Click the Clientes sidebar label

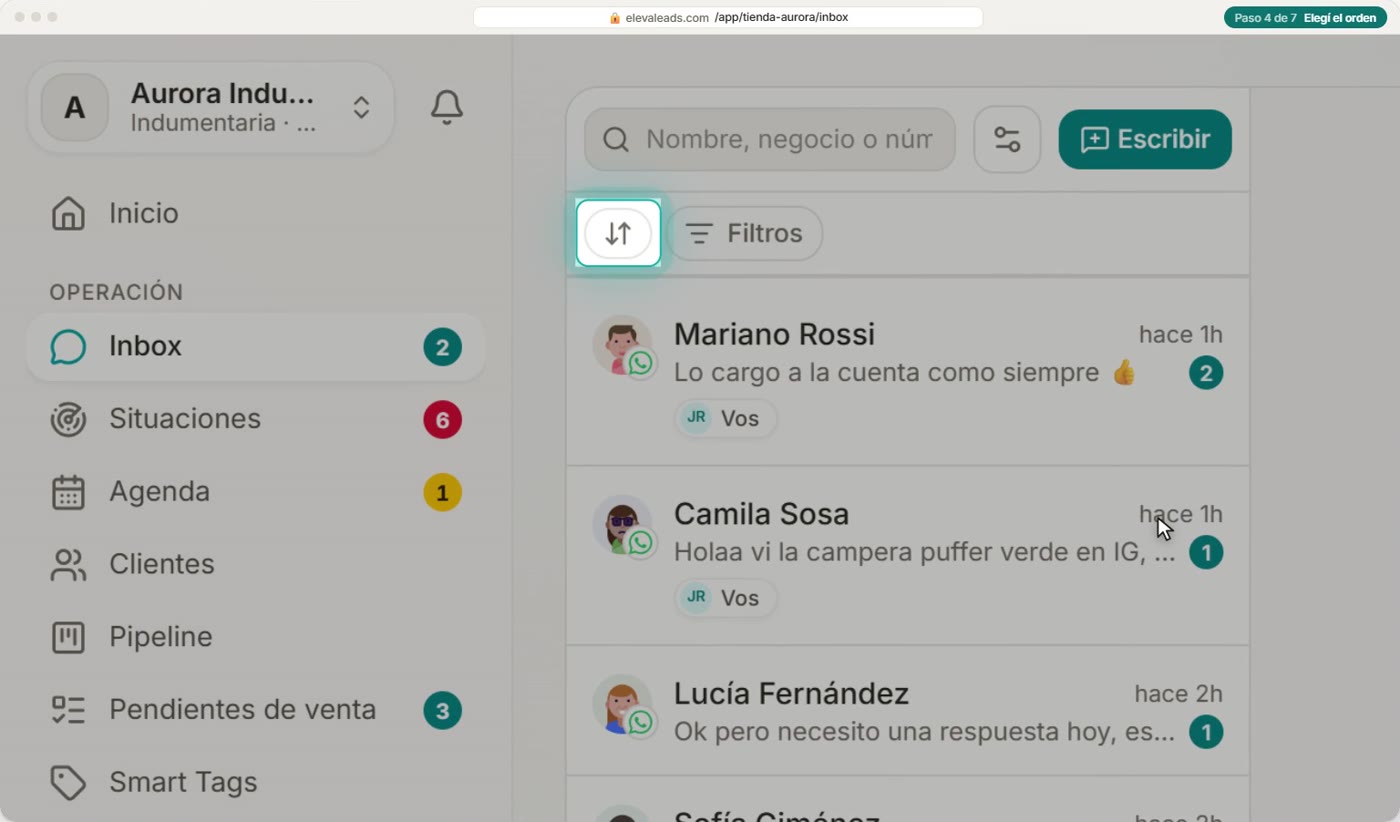(162, 564)
